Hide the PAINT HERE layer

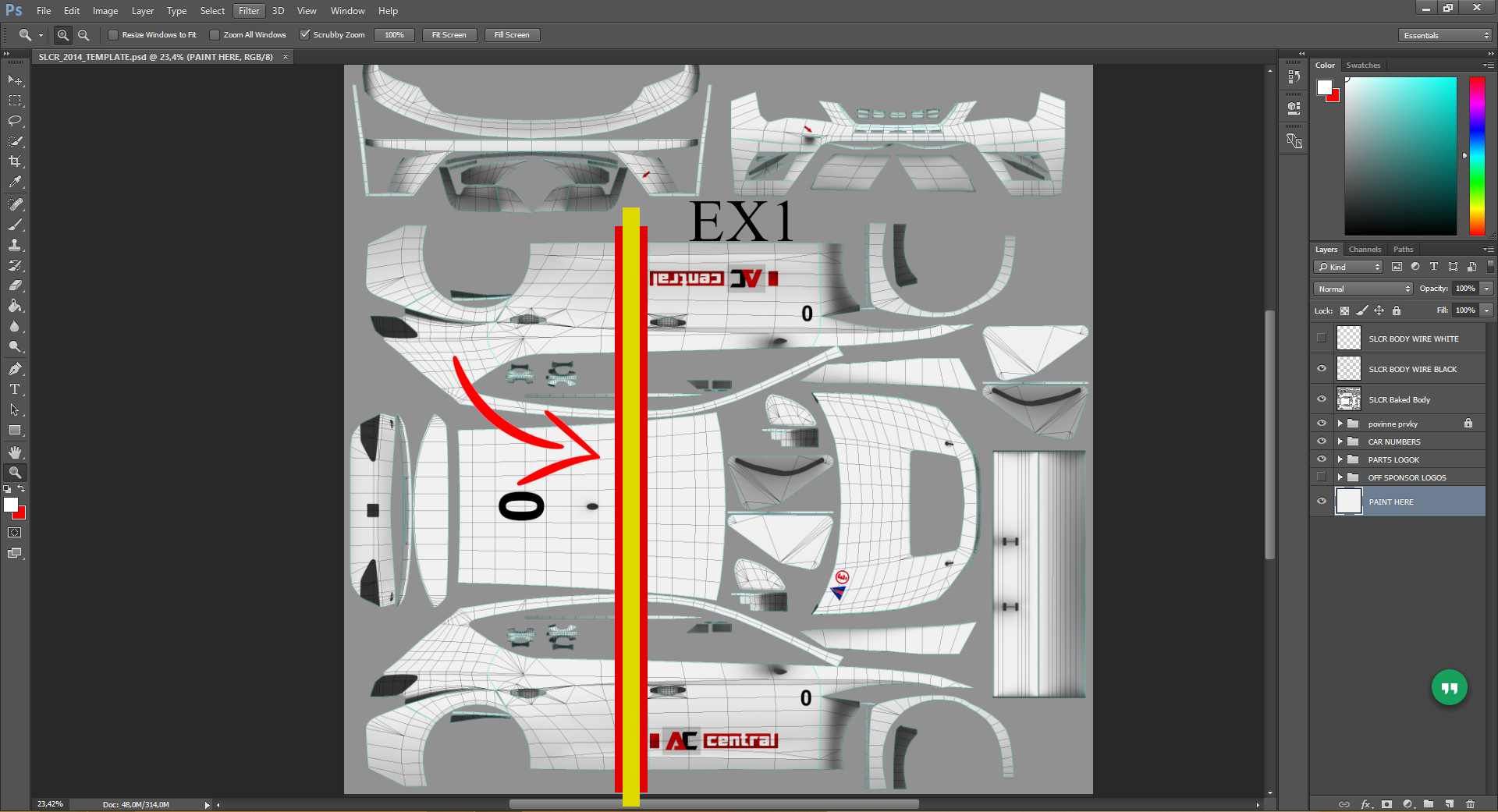pyautogui.click(x=1322, y=502)
